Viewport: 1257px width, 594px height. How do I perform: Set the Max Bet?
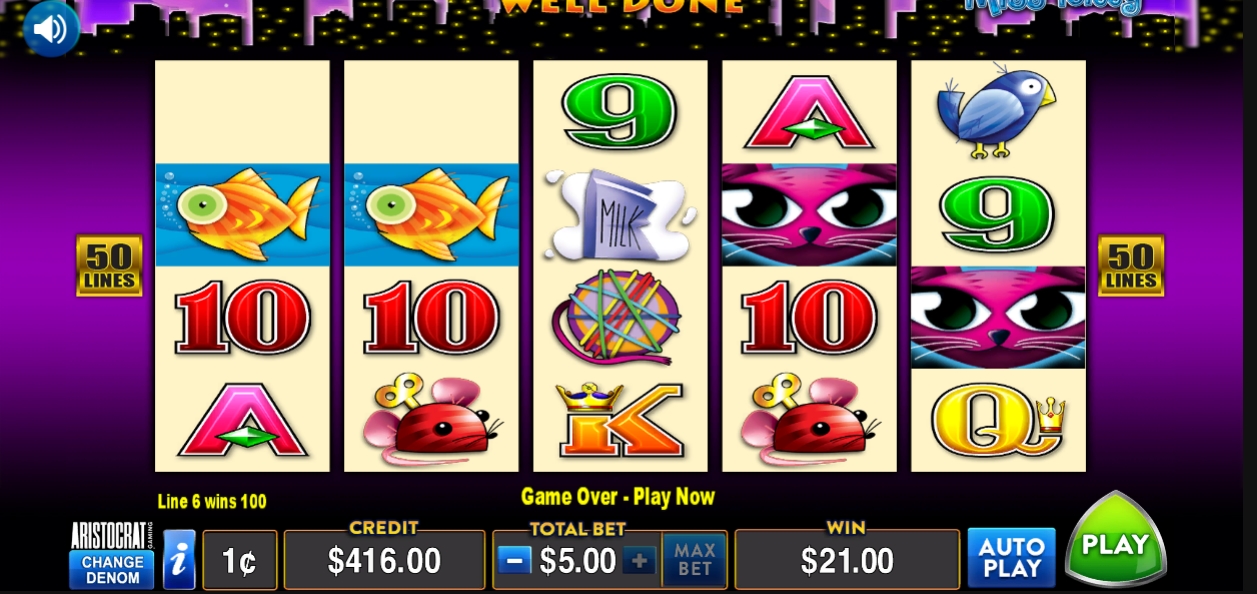(x=694, y=560)
